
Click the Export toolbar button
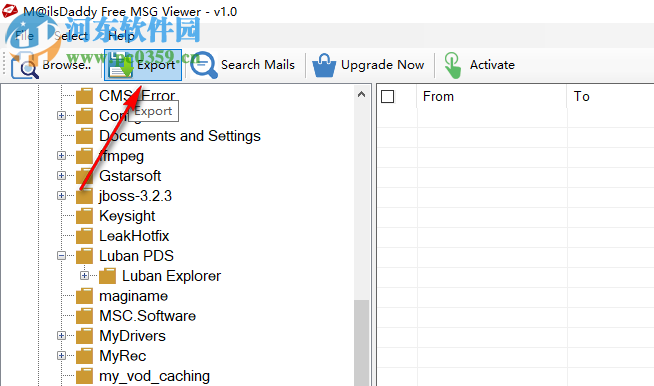[143, 65]
